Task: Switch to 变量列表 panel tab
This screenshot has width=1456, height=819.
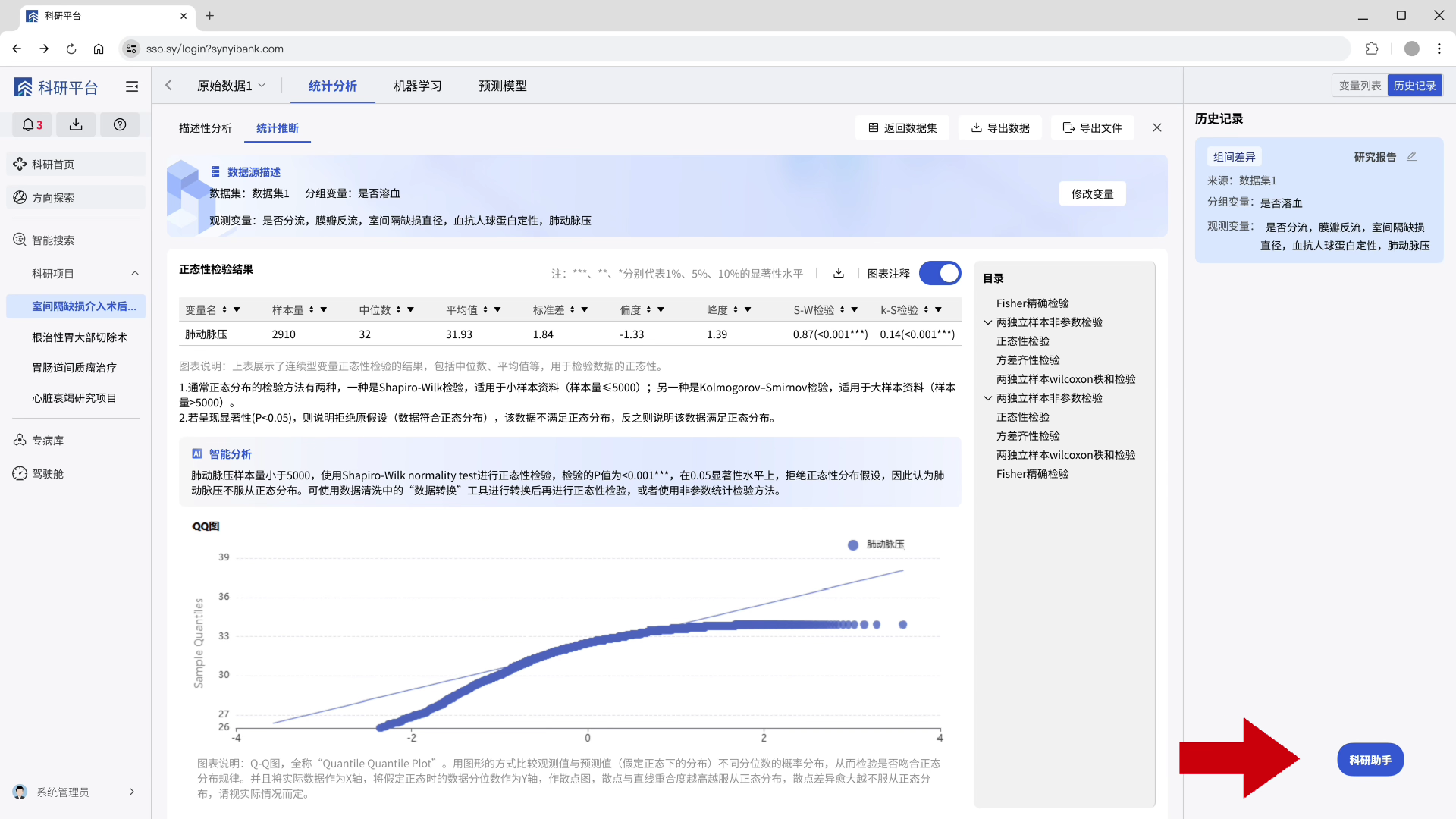Action: (1360, 86)
